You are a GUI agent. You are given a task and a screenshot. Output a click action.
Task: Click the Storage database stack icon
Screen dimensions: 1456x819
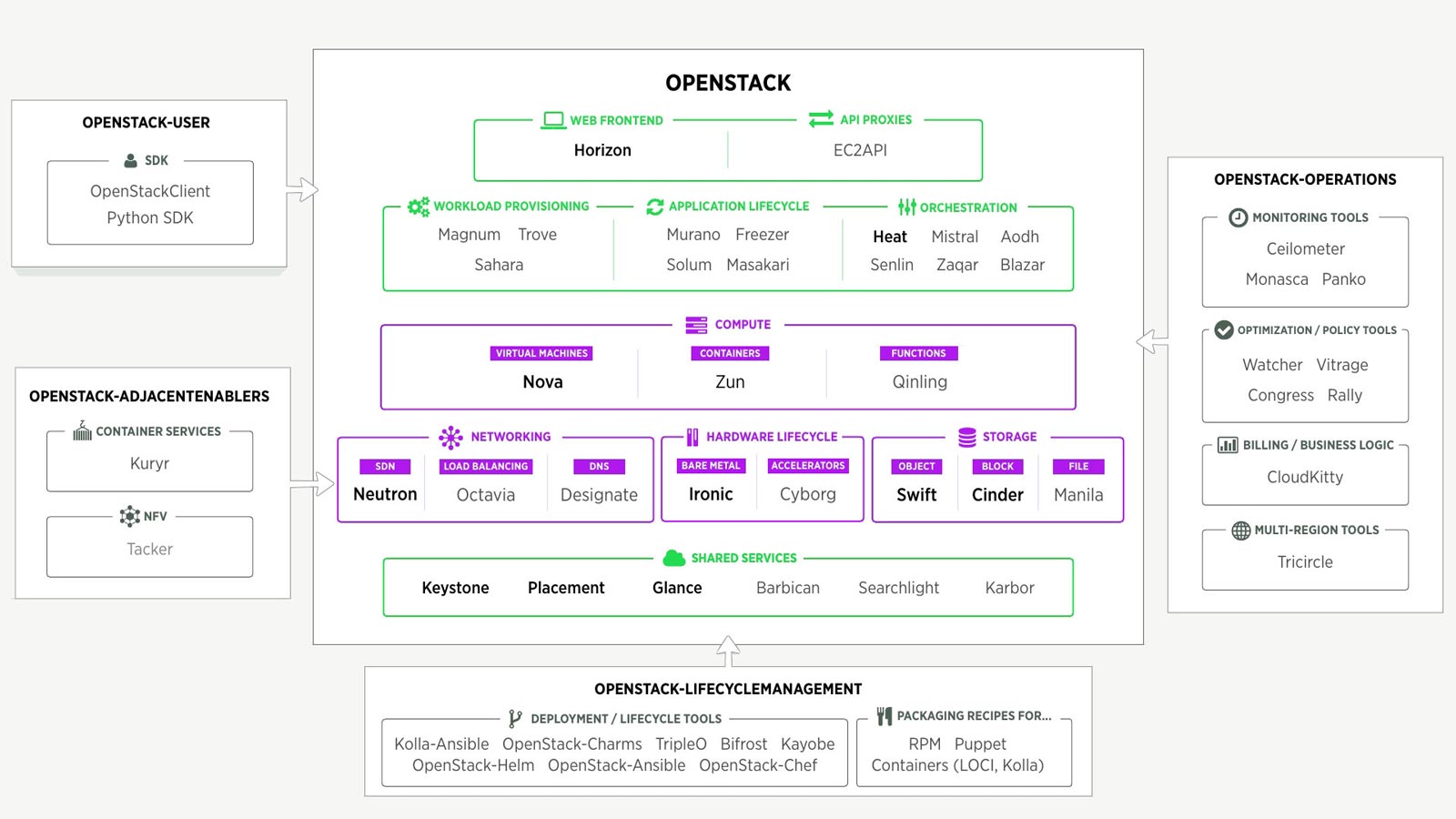967,437
